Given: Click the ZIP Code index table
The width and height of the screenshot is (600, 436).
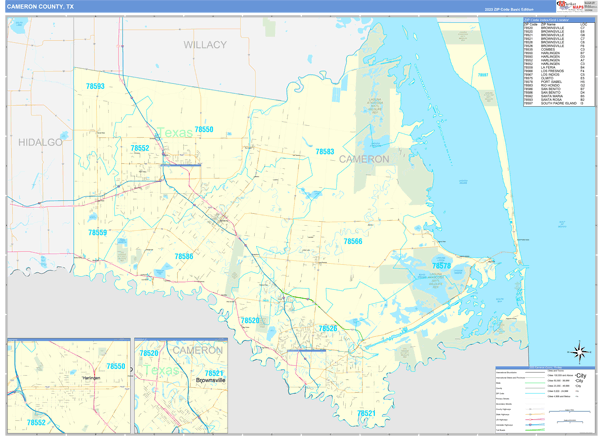Looking at the screenshot, I should 559,62.
